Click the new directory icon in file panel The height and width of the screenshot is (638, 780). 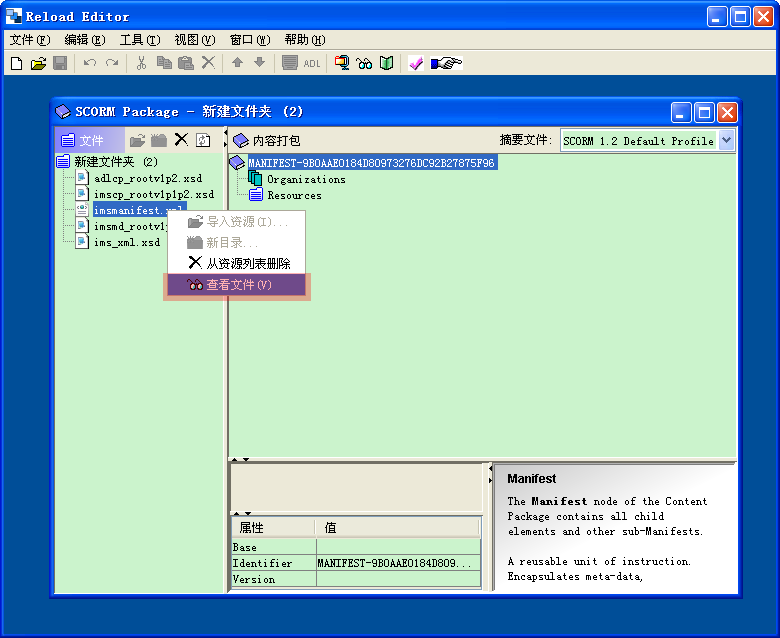(x=159, y=141)
